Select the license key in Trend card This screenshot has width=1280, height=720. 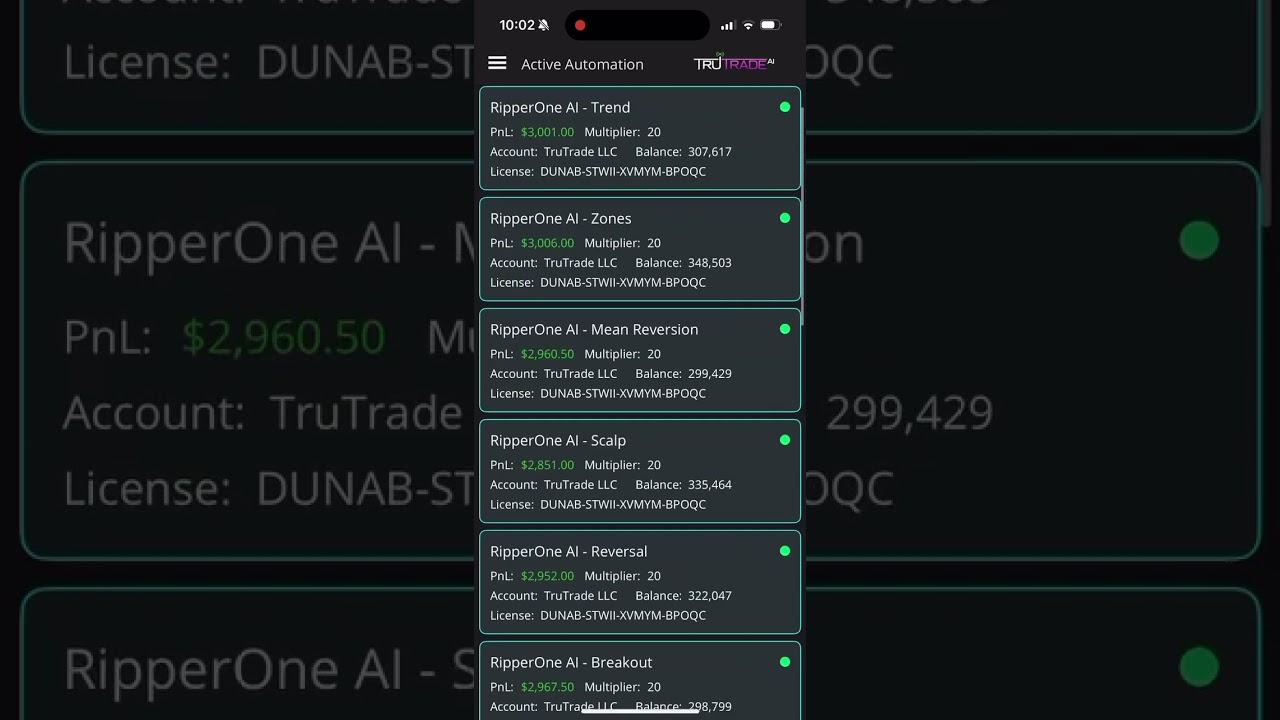(623, 172)
